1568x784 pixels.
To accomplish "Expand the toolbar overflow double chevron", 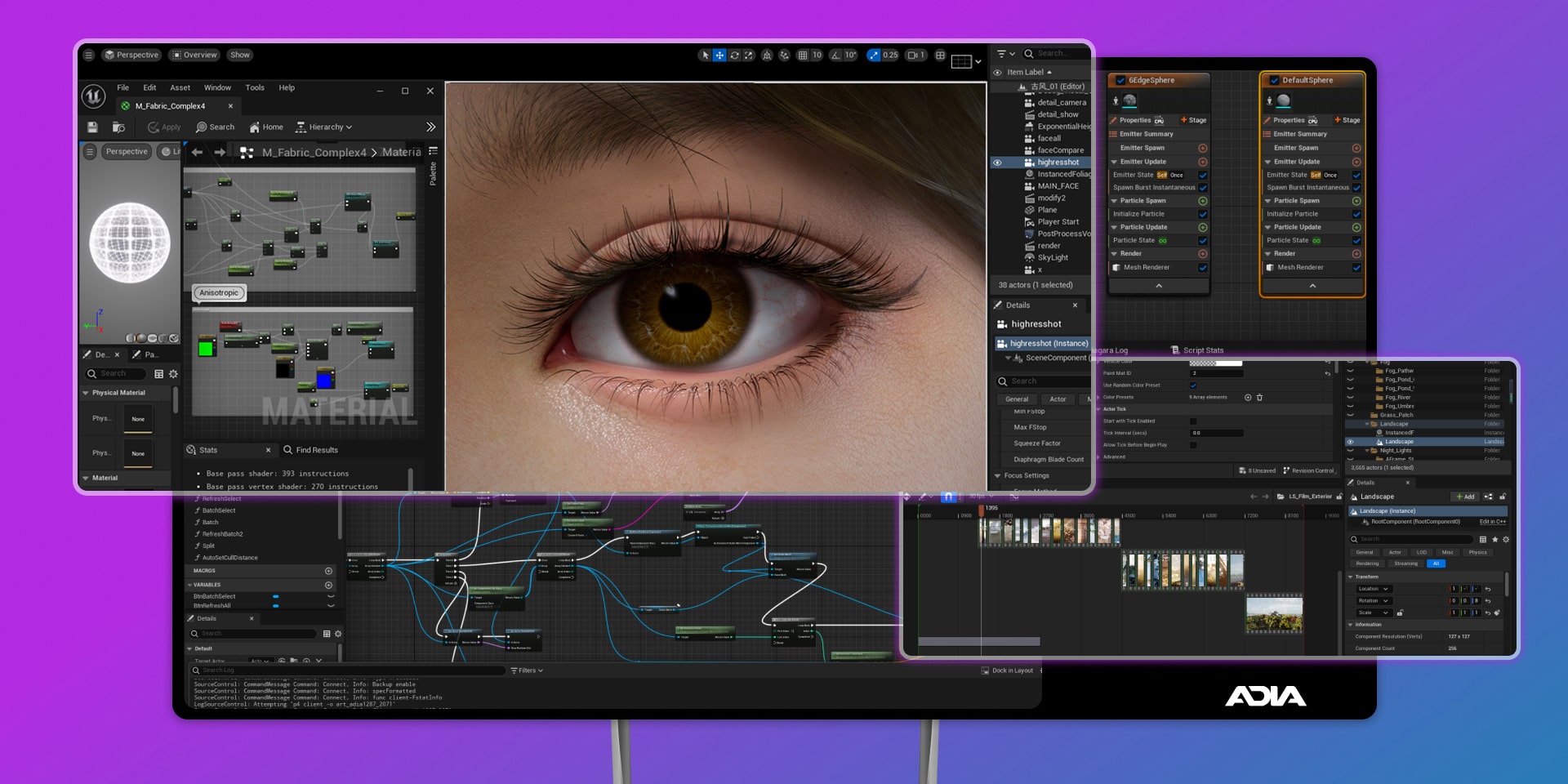I will click(x=431, y=127).
